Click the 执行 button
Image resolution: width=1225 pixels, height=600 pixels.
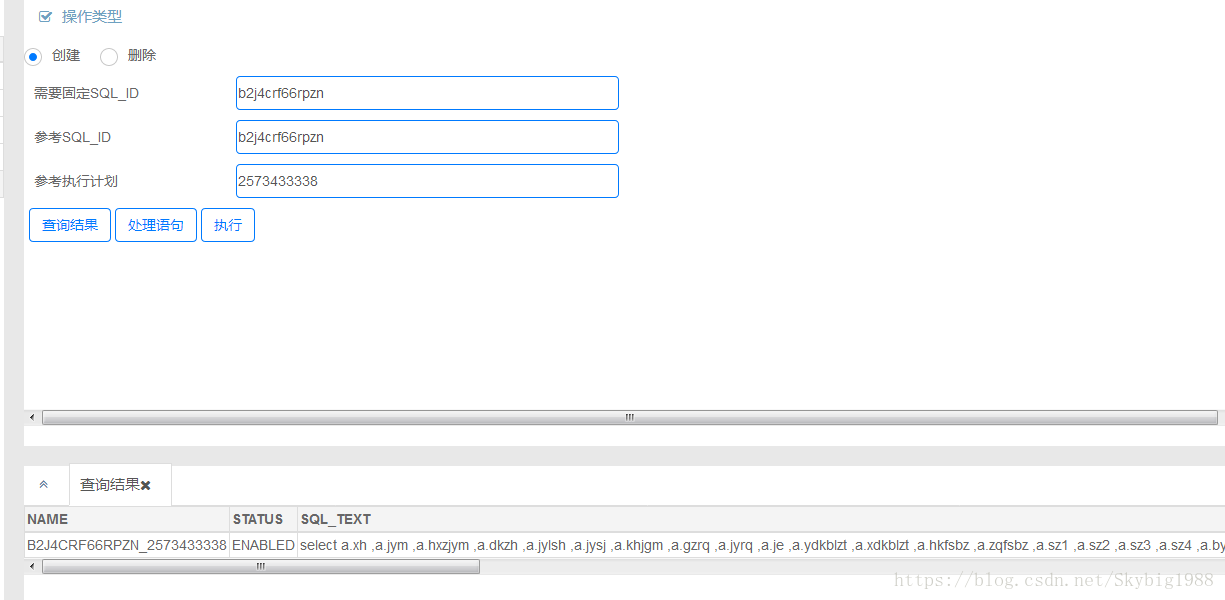tap(228, 225)
